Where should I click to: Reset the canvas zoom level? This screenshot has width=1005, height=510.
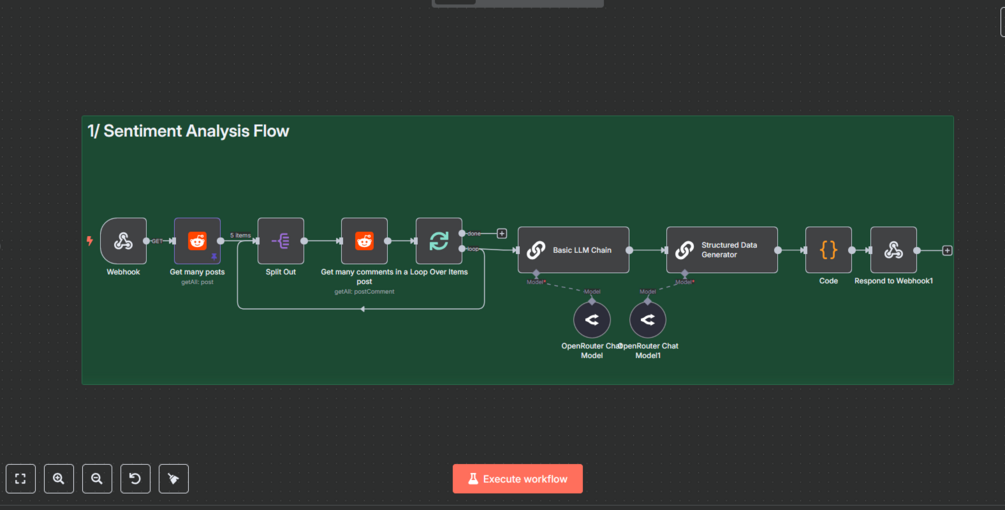(135, 479)
